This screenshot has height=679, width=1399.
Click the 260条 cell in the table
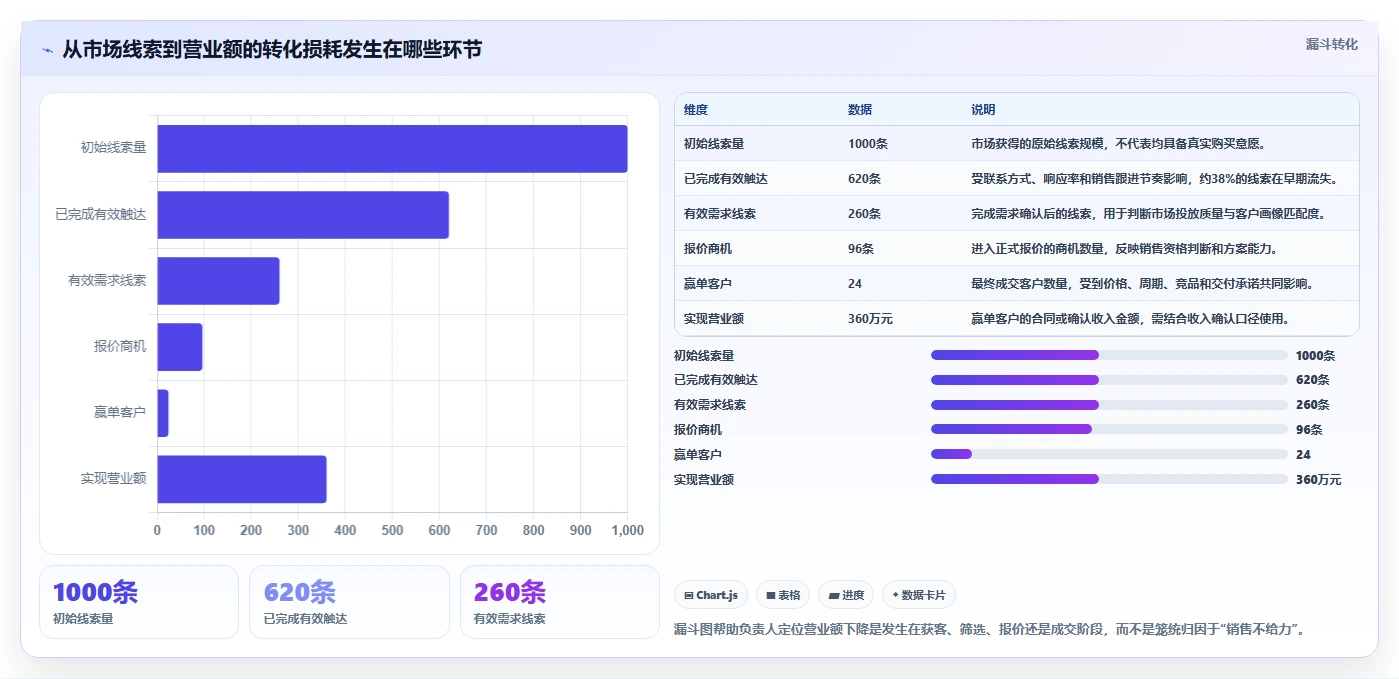[864, 214]
